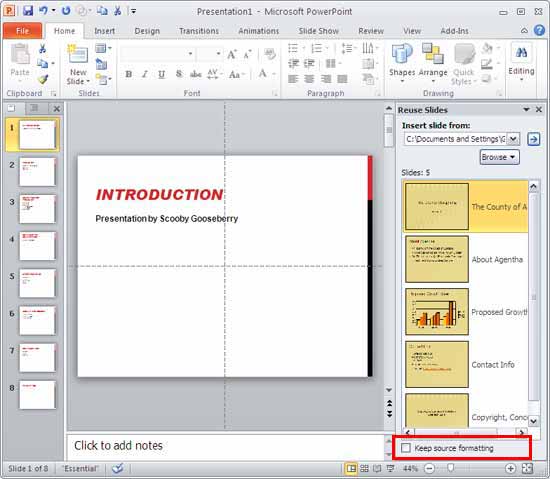Click the notes area to add notes

click(226, 447)
